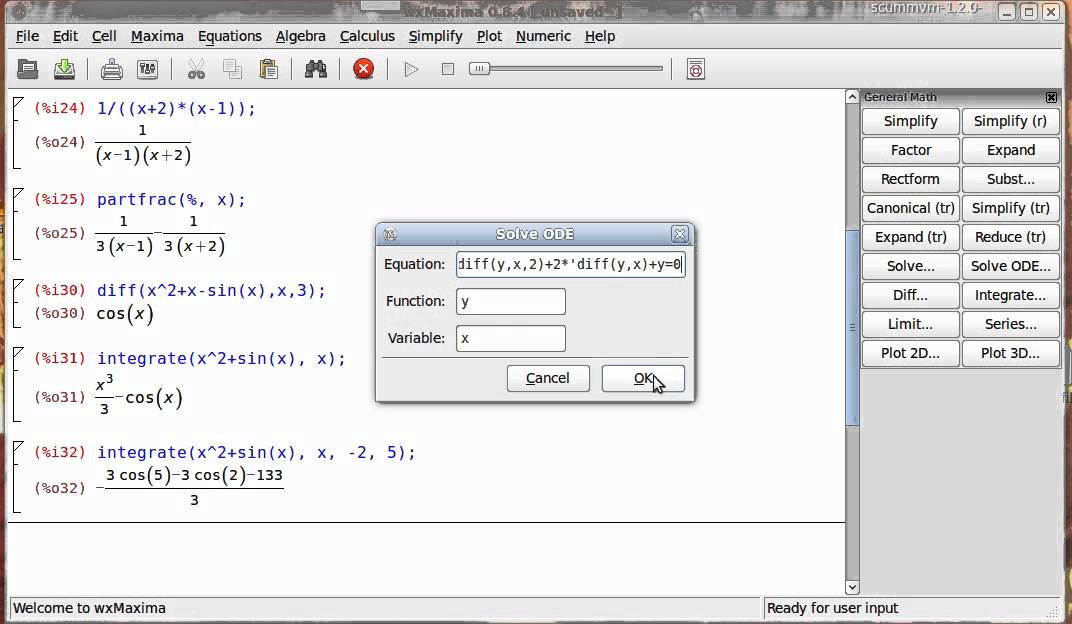Click the Cut scissors icon
This screenshot has width=1072, height=624.
(x=196, y=69)
